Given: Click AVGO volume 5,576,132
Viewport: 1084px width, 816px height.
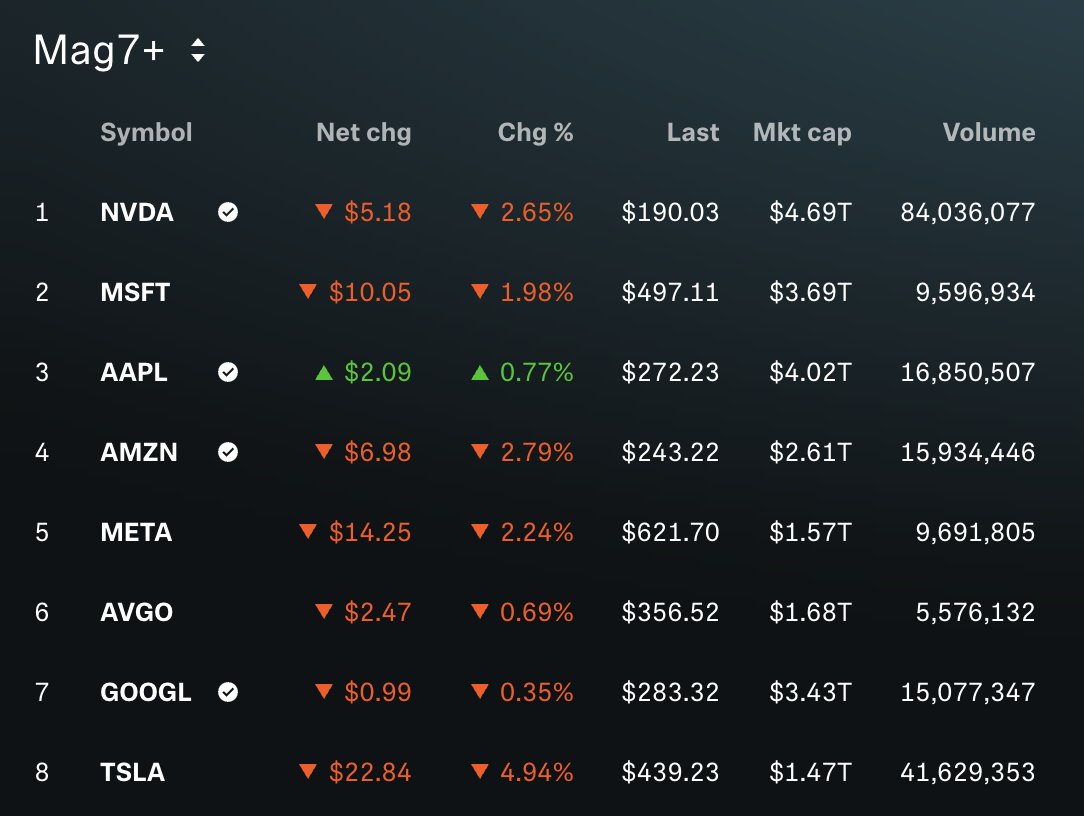Looking at the screenshot, I should [x=975, y=612].
